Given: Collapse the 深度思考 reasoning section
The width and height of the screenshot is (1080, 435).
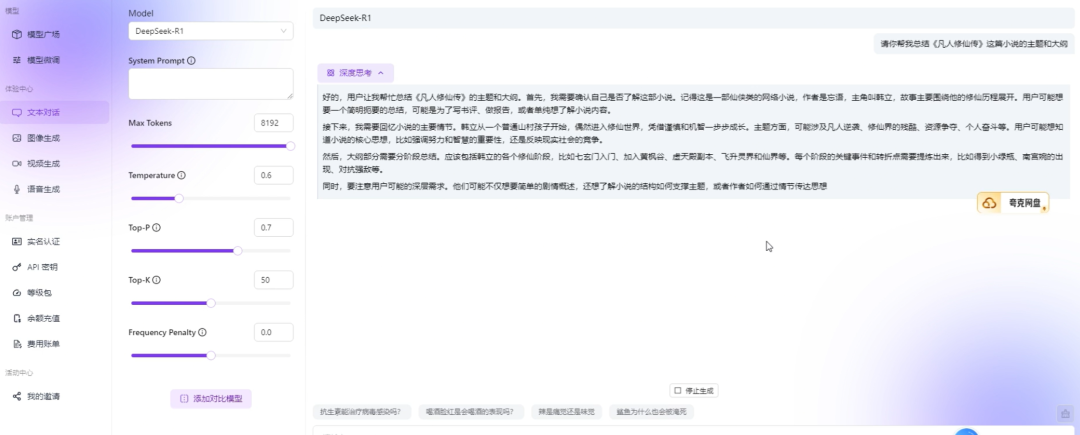Looking at the screenshot, I should point(355,72).
